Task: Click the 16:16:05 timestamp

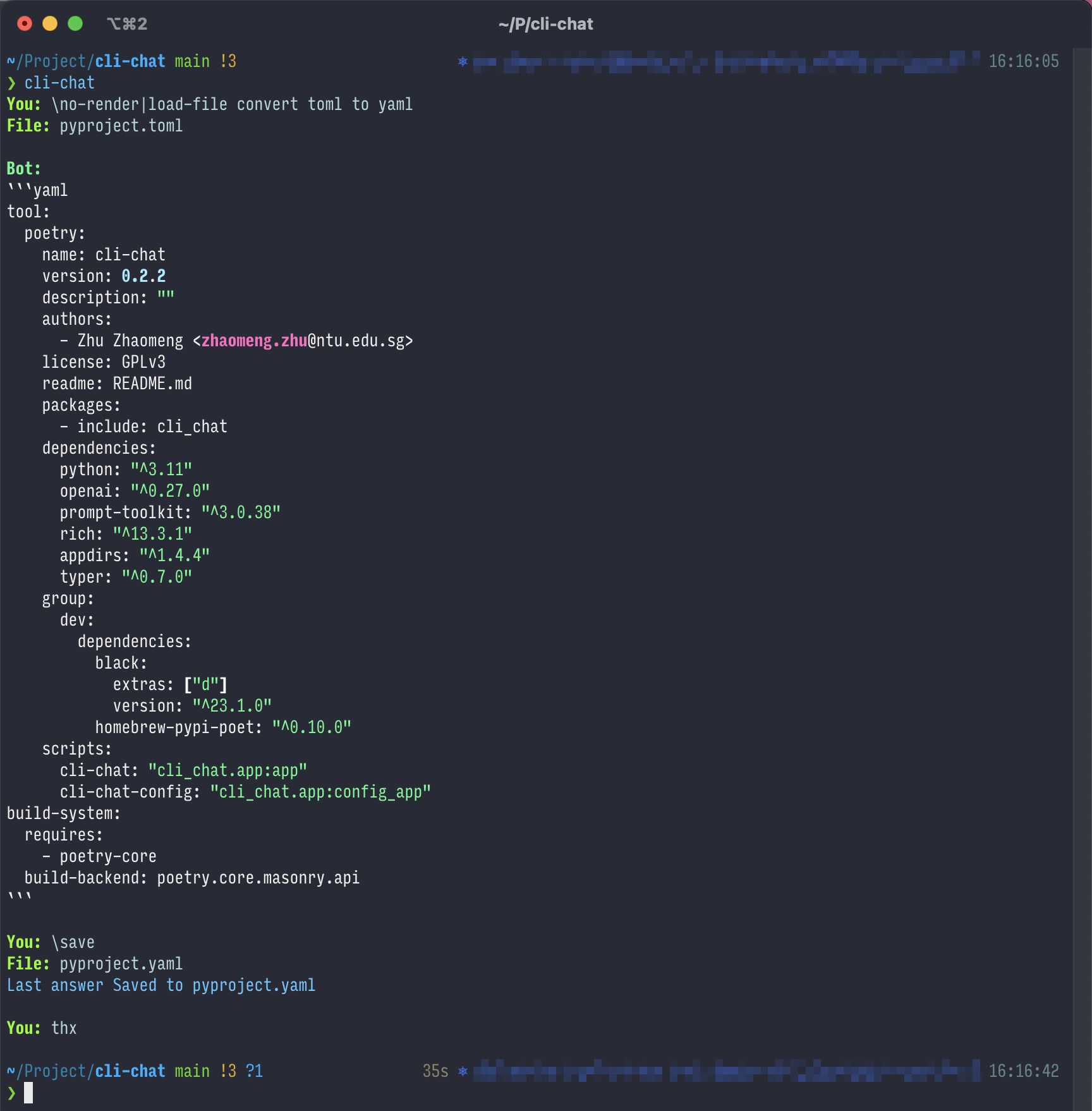Action: click(1024, 61)
